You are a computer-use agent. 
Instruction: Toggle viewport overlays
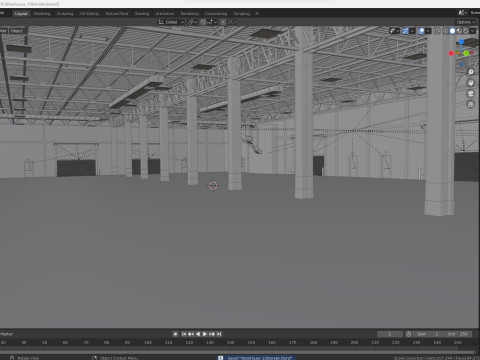[421, 31]
